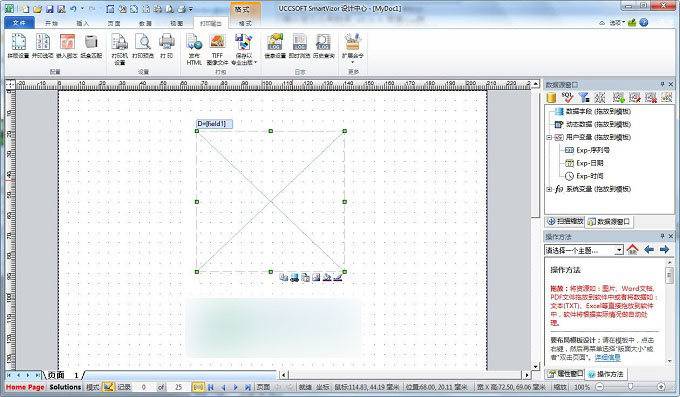Collapse the user variables tree node

point(549,137)
